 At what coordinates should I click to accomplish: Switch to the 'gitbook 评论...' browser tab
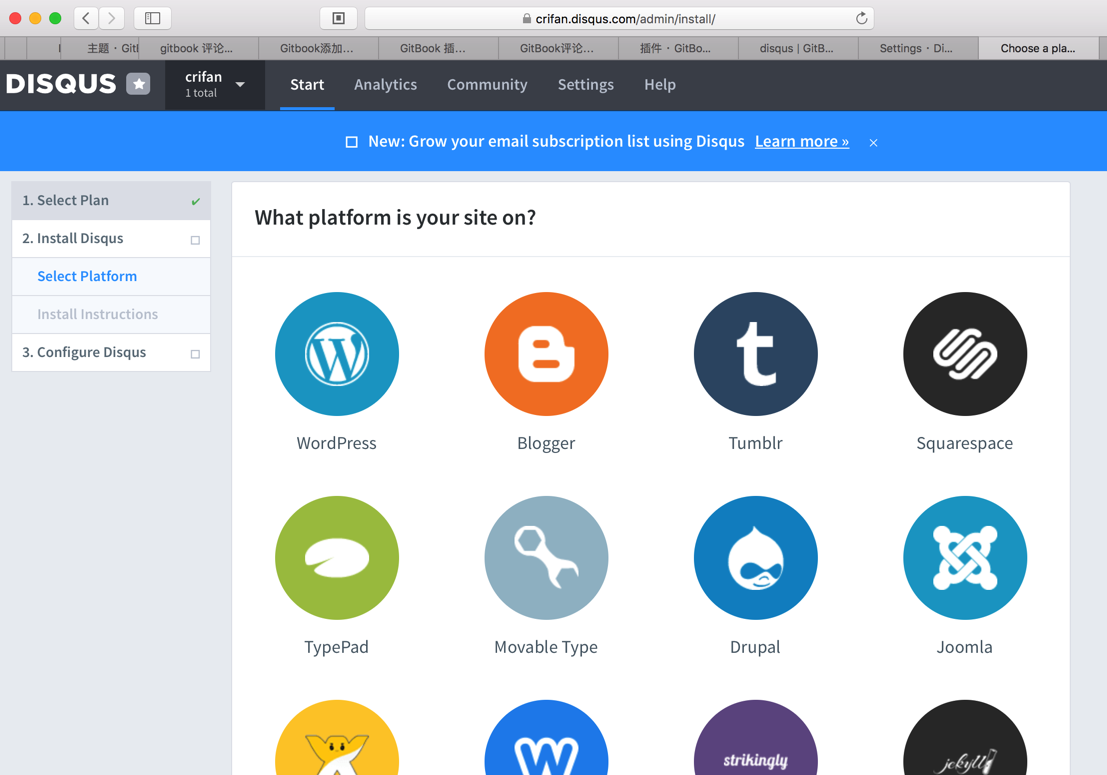198,48
